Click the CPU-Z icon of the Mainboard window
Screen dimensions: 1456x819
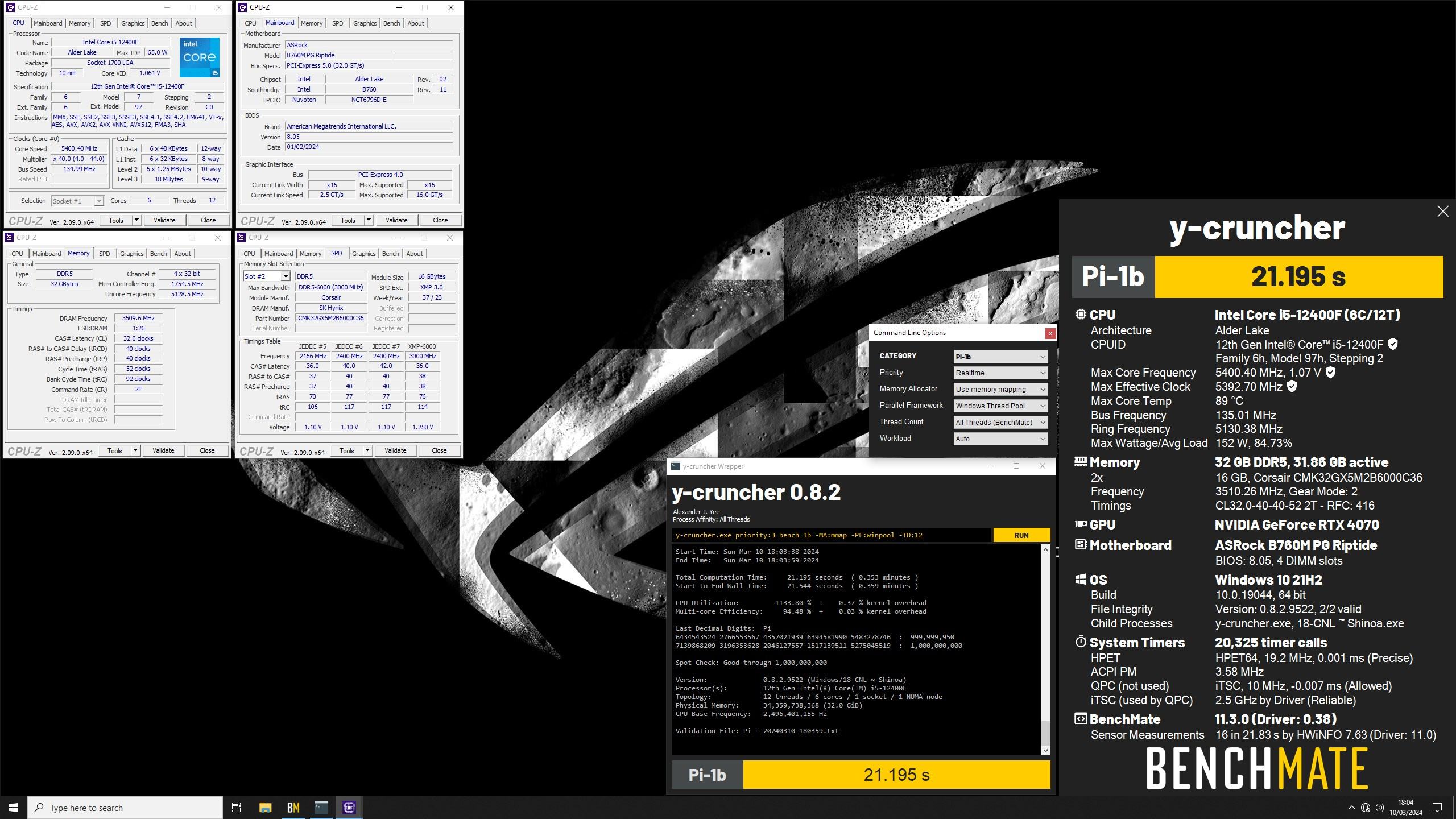click(242, 7)
